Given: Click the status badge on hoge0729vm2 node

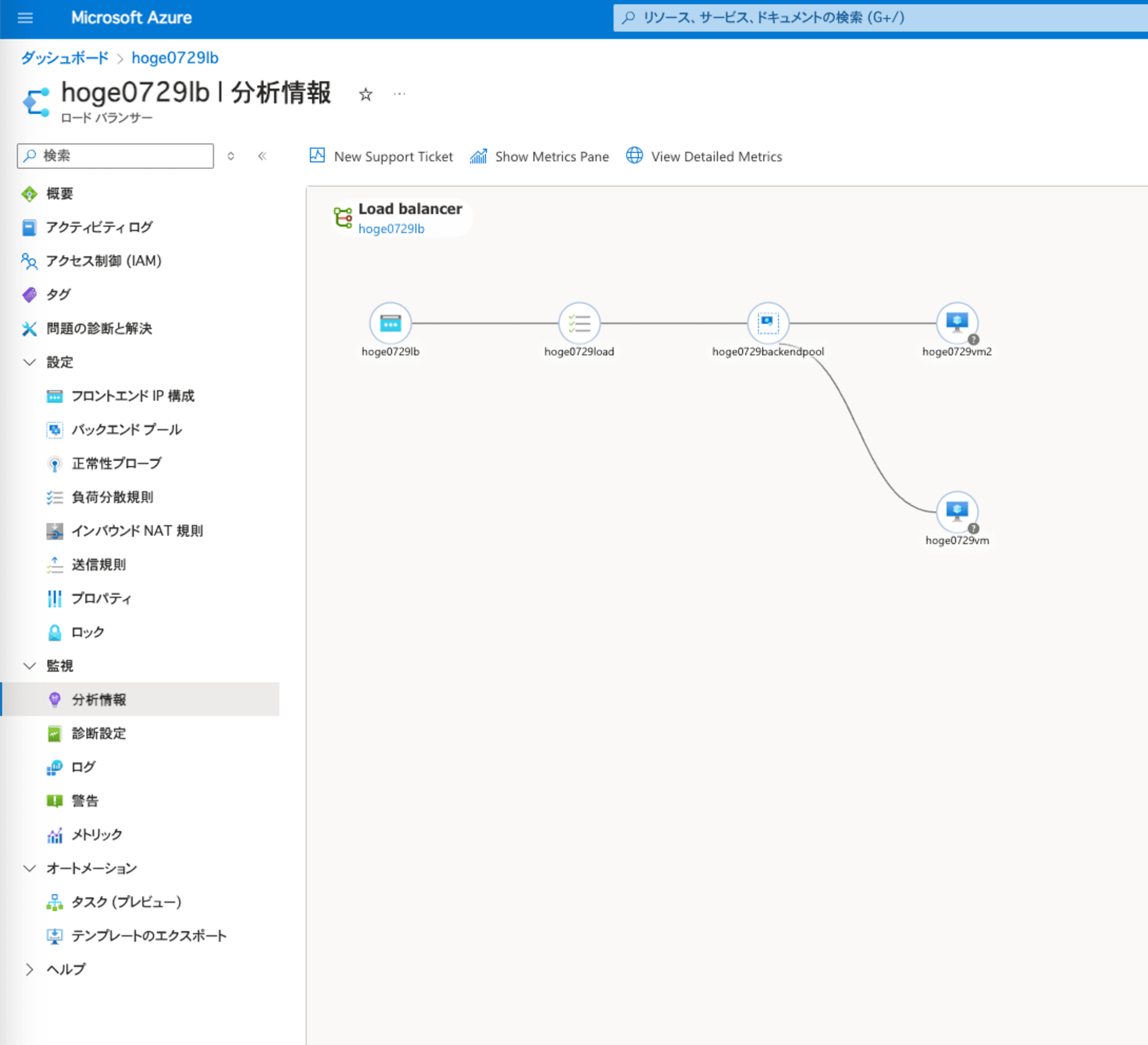Looking at the screenshot, I should click(x=974, y=339).
